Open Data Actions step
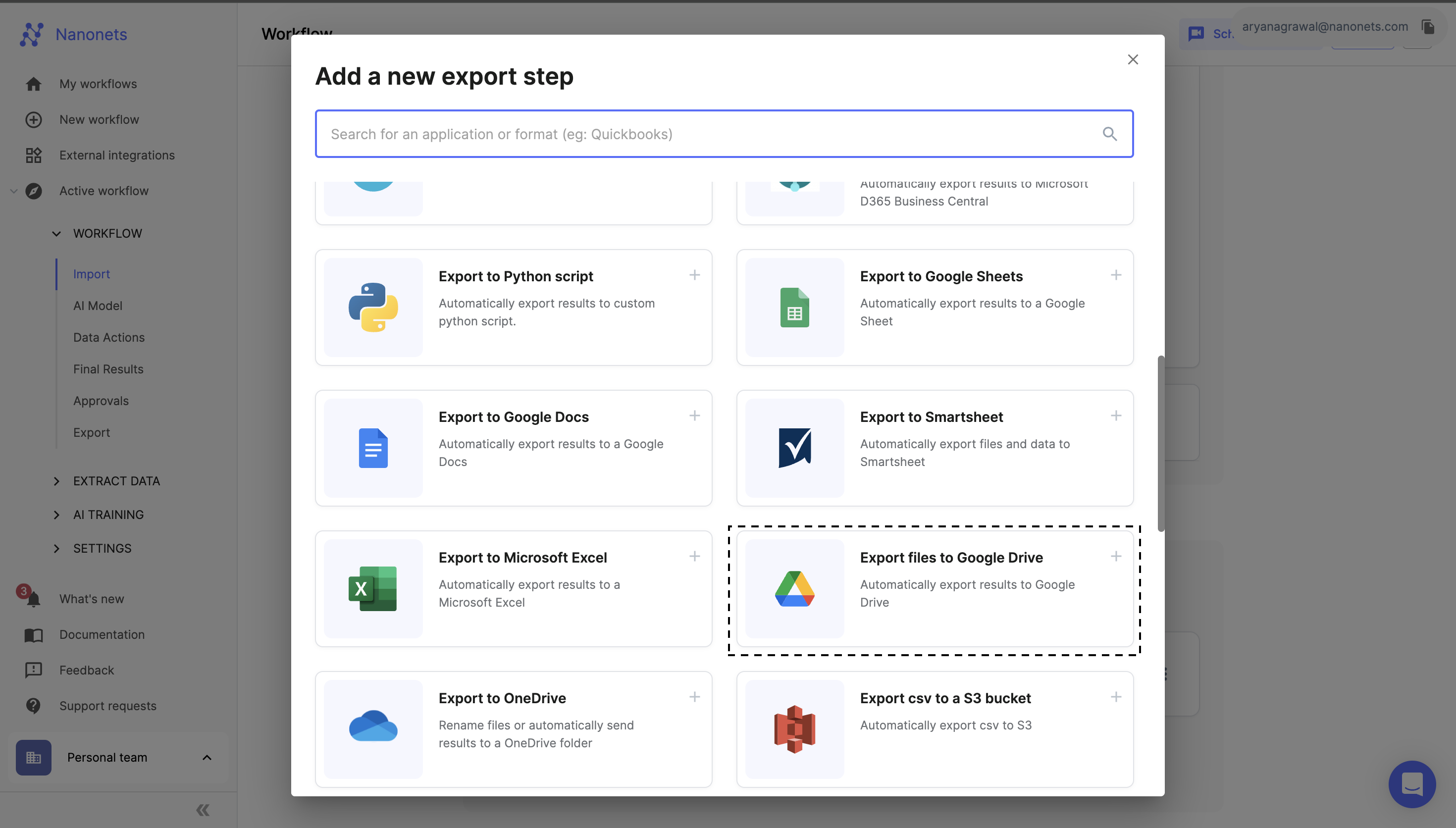The width and height of the screenshot is (1456, 828). (x=109, y=338)
